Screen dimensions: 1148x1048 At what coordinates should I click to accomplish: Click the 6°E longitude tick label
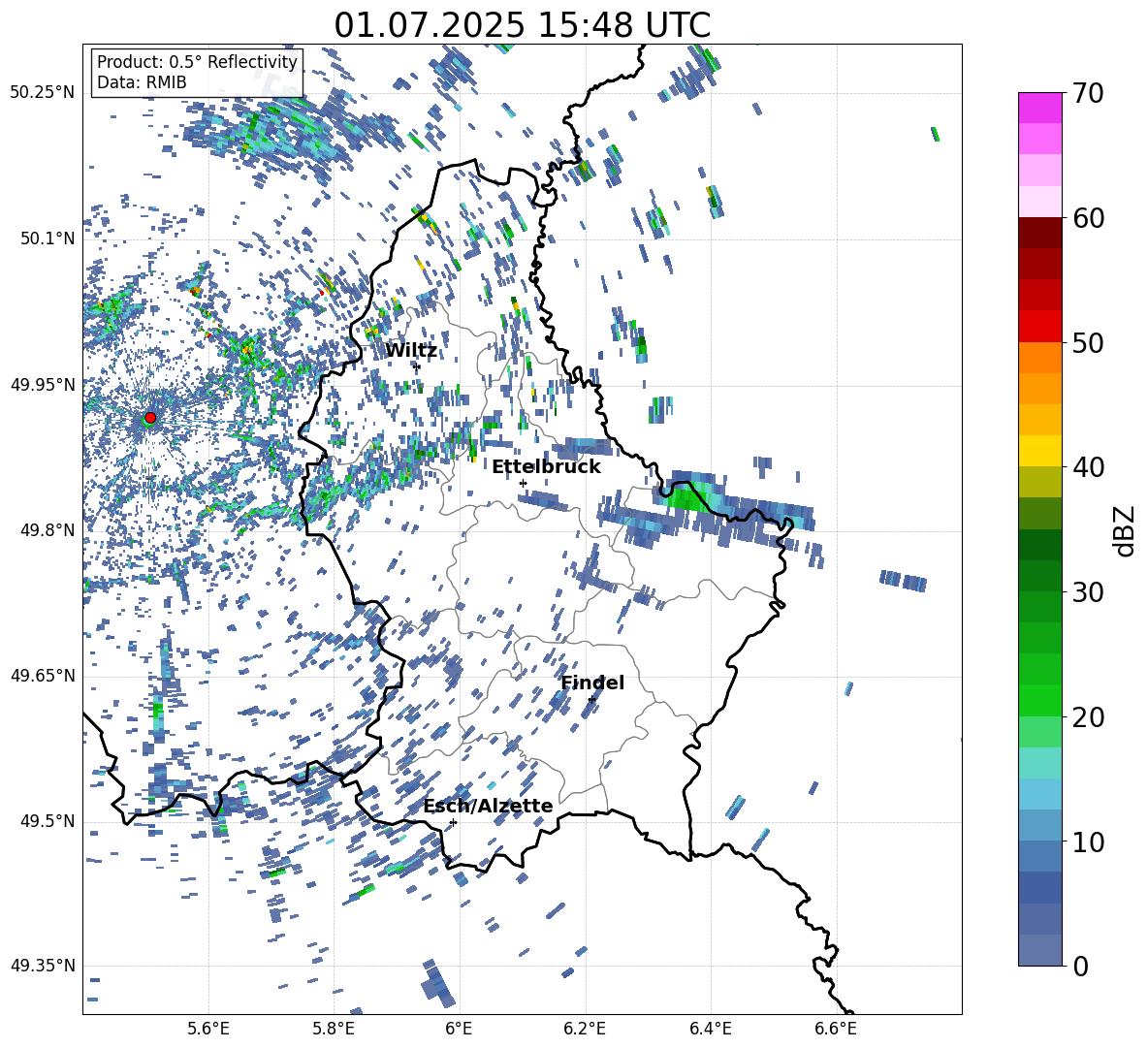[459, 1029]
